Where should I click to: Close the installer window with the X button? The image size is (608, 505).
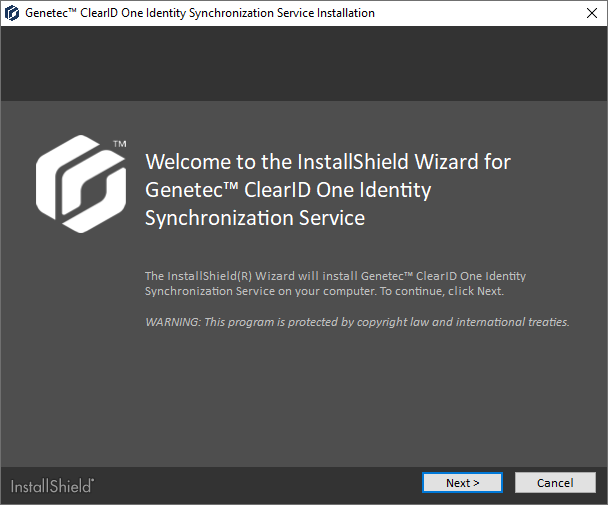pos(592,13)
